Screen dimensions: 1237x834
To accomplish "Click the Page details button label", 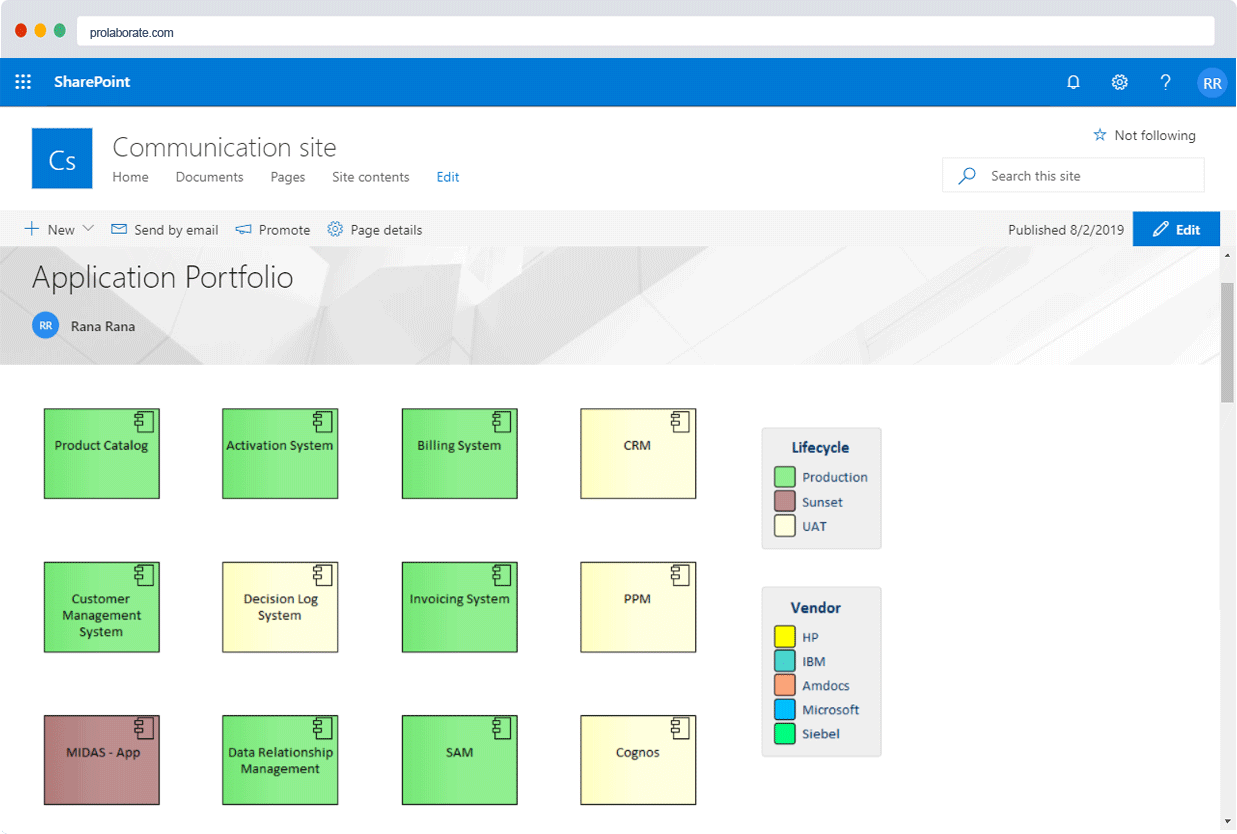I will click(x=386, y=230).
